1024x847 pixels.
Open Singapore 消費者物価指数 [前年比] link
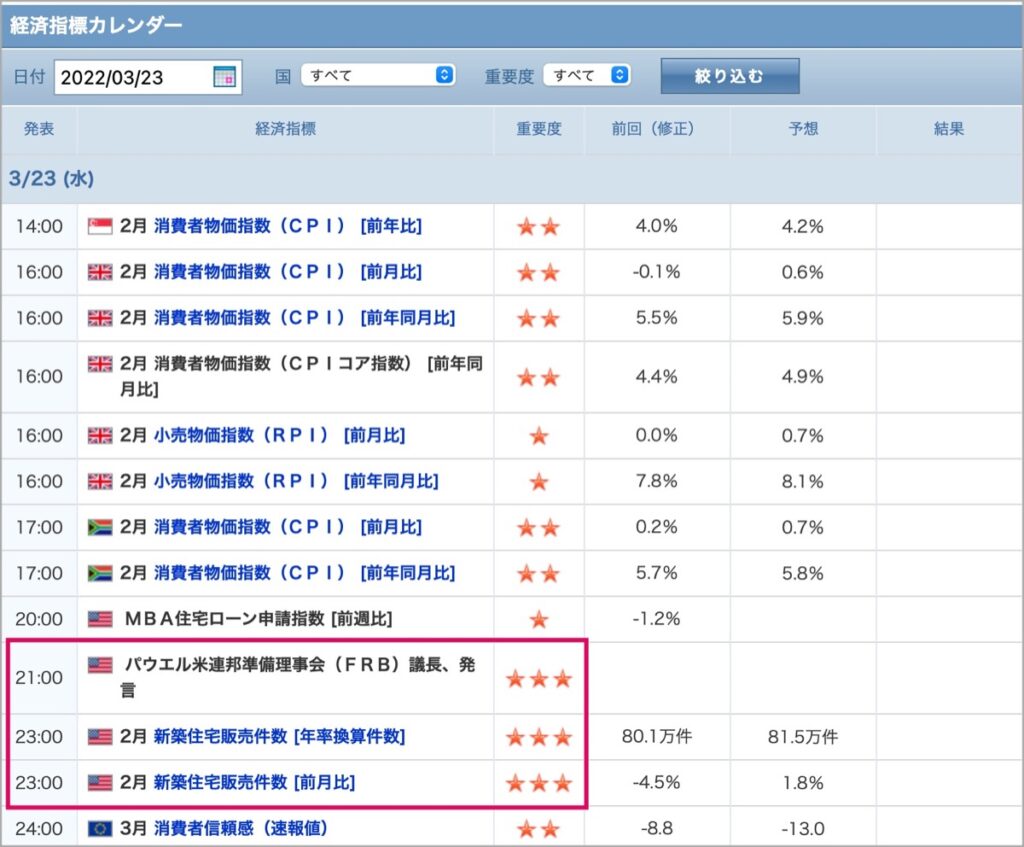[x=288, y=226]
